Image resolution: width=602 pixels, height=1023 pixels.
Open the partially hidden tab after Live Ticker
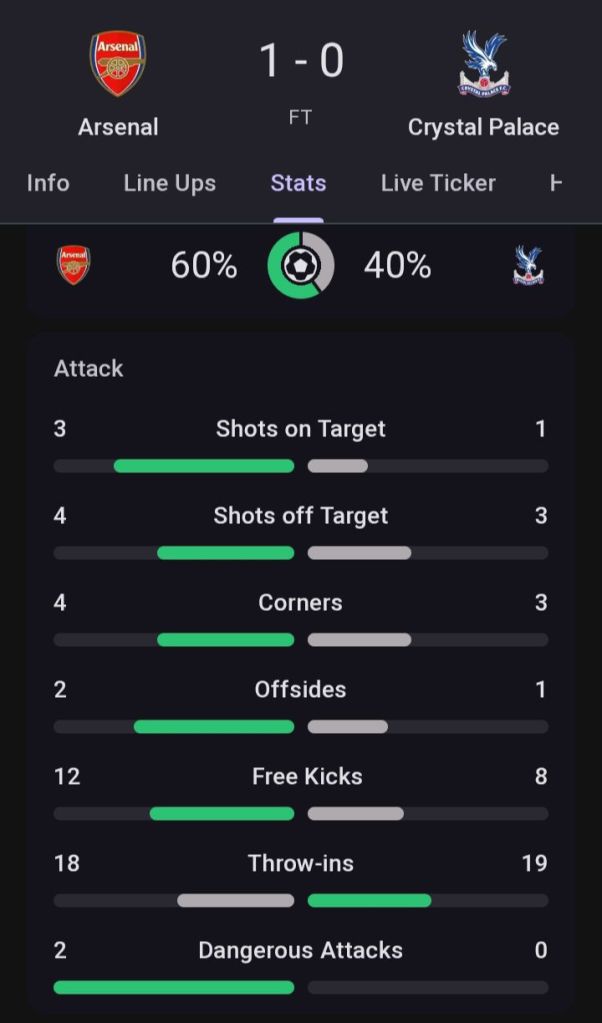click(x=557, y=183)
